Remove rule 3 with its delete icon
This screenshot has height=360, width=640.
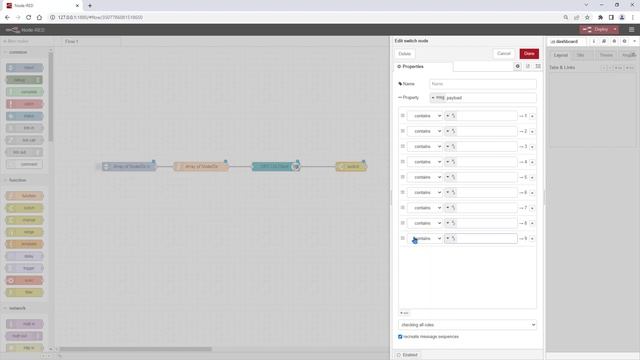click(x=532, y=147)
